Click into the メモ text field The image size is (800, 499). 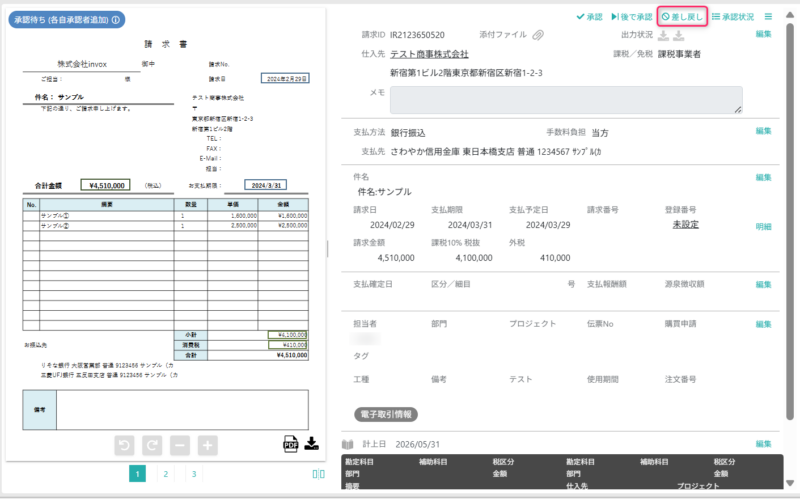pyautogui.click(x=566, y=99)
